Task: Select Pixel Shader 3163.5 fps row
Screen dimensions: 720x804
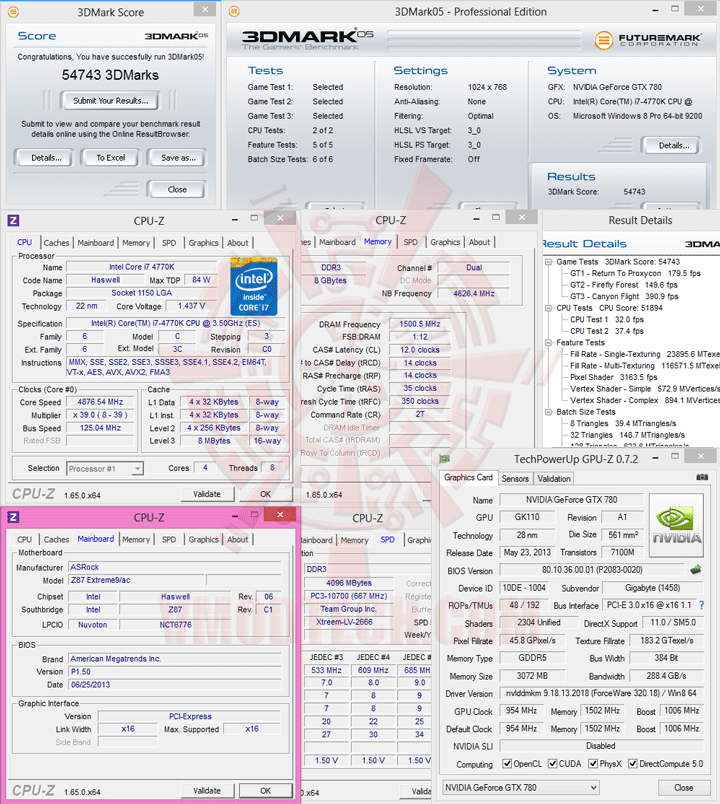Action: (x=613, y=377)
